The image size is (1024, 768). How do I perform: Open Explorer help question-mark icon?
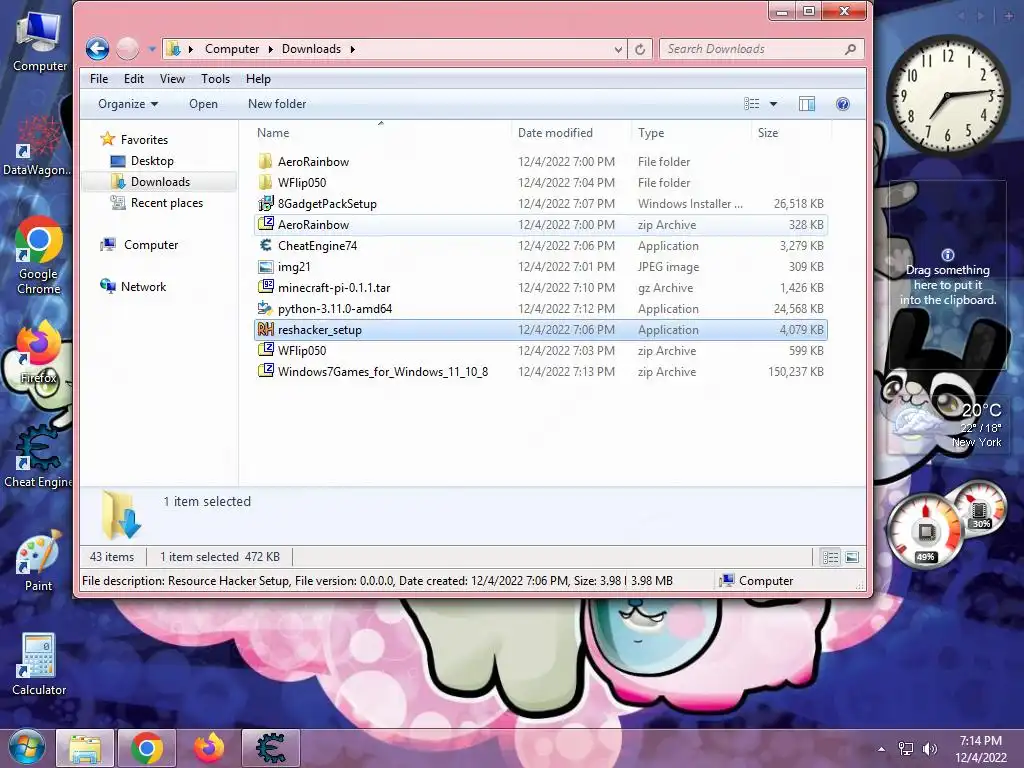point(842,104)
